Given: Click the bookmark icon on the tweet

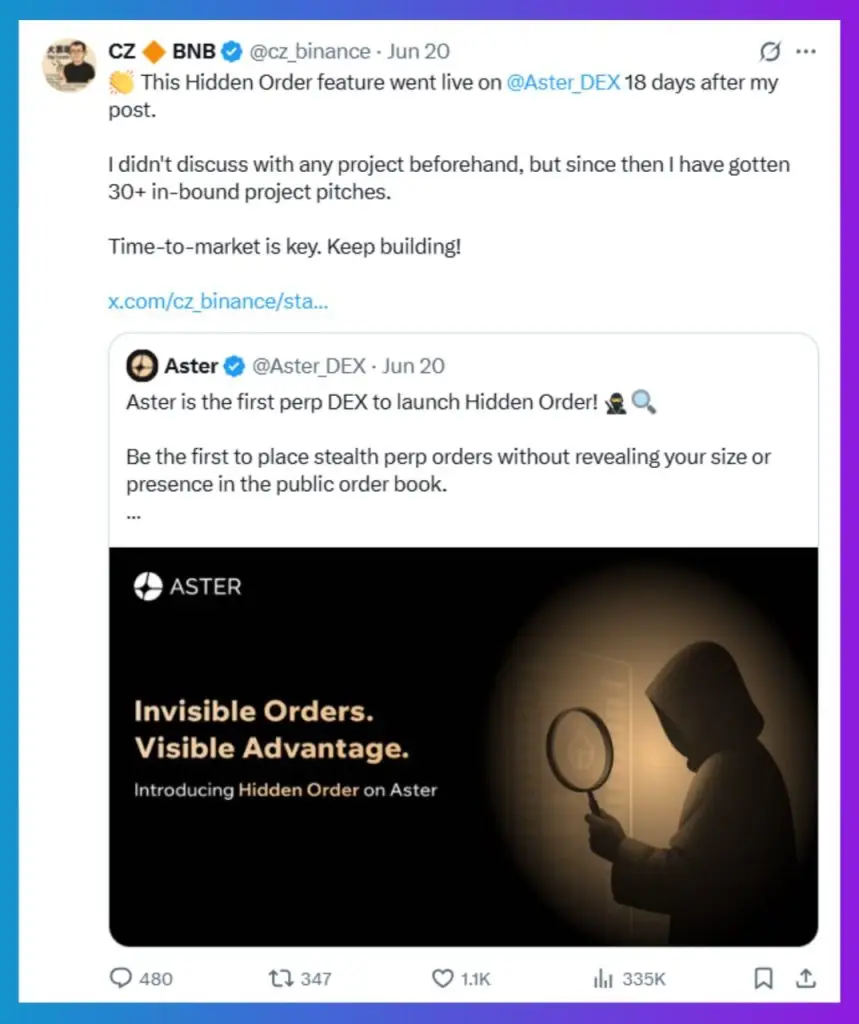Looking at the screenshot, I should click(763, 979).
